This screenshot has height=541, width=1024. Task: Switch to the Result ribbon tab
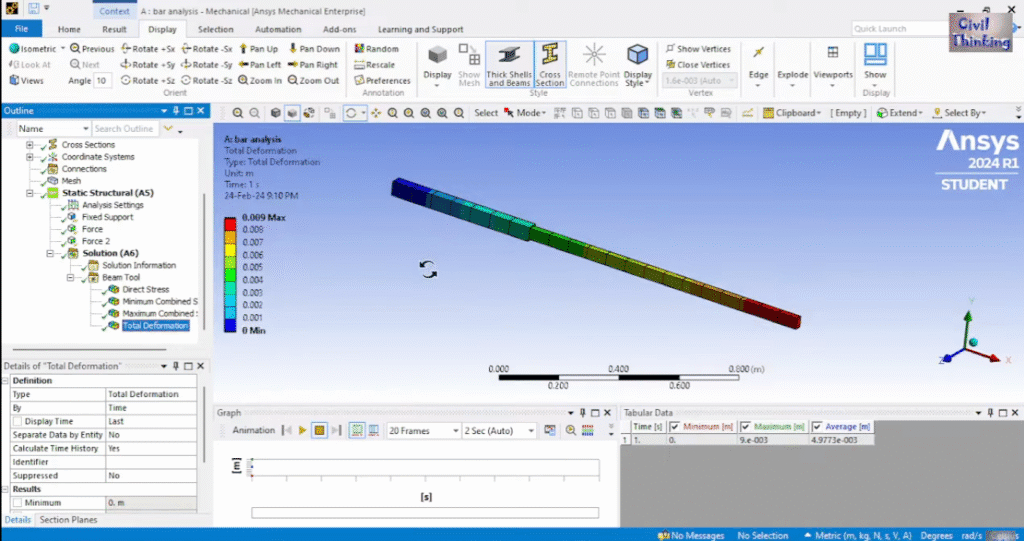tap(114, 29)
